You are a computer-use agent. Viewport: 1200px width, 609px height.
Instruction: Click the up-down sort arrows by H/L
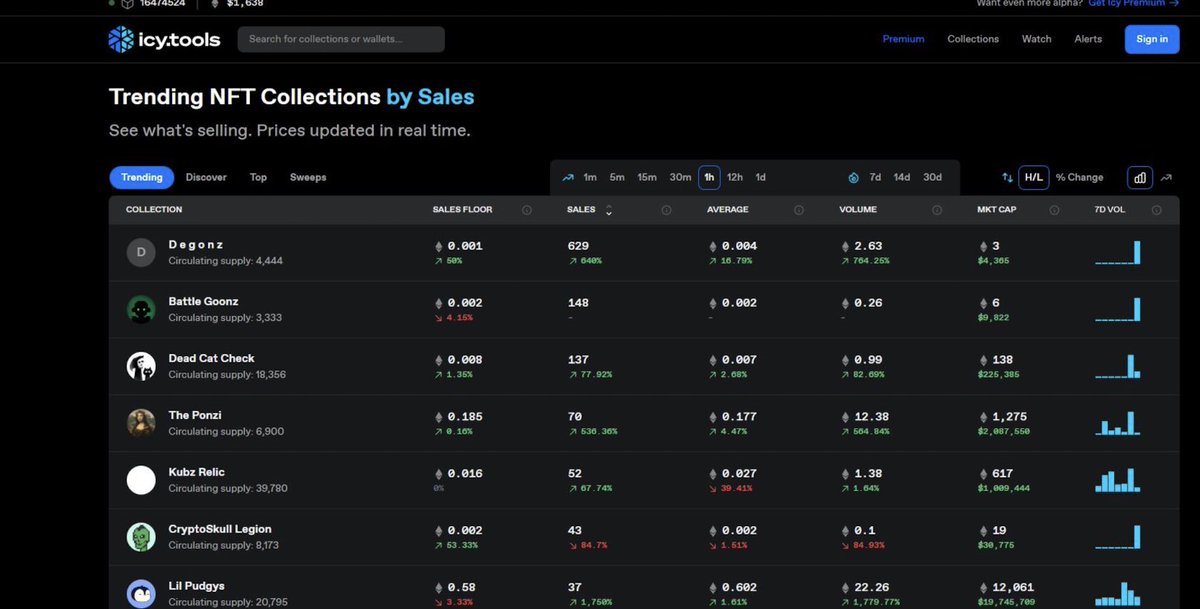[1007, 177]
